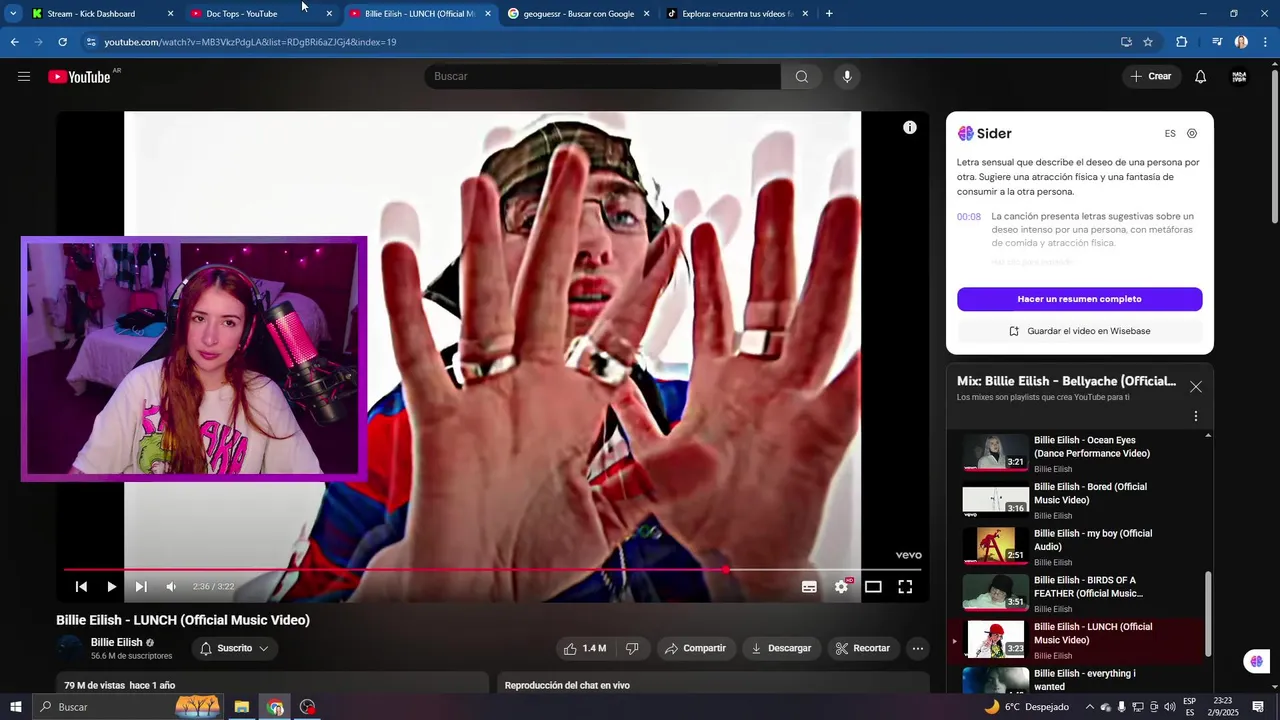1280x720 pixels.
Task: Show hidden system tray icons
Action: click(1090, 707)
